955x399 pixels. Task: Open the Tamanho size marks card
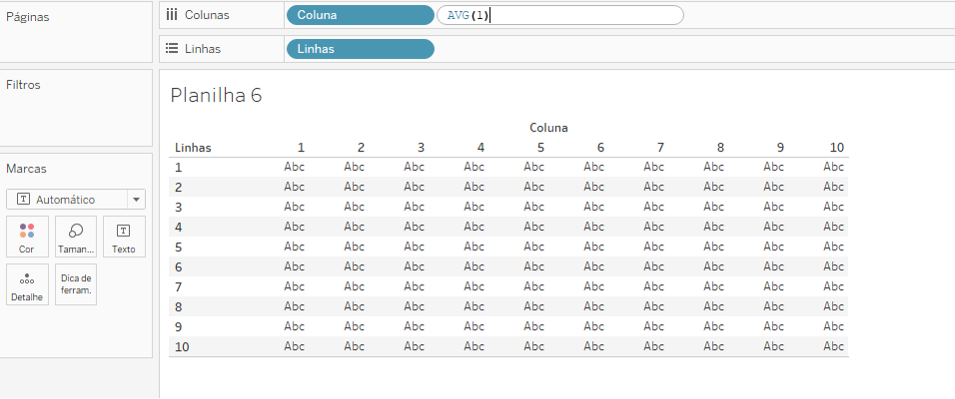click(x=76, y=236)
